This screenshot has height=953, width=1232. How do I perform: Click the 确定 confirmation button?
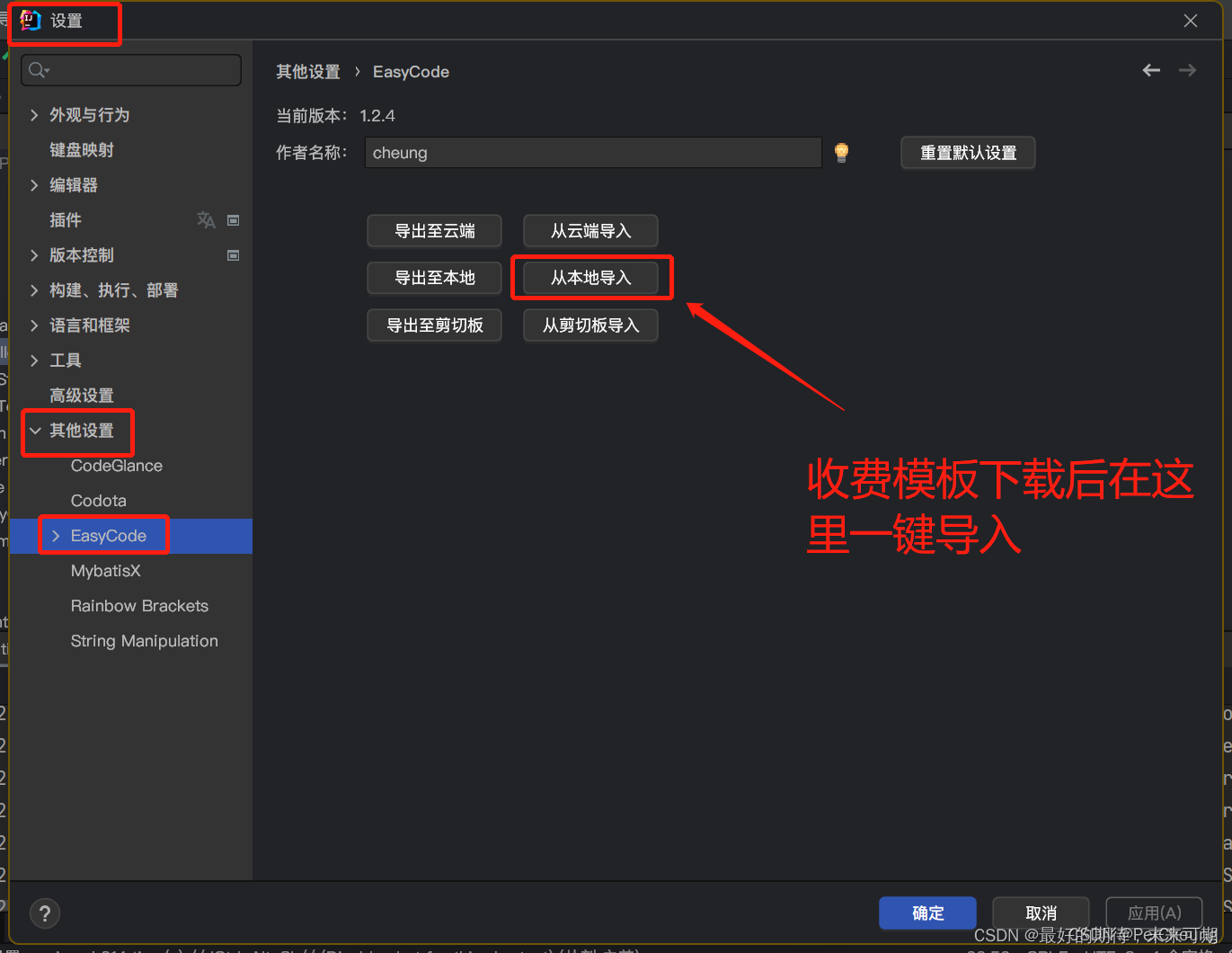tap(927, 913)
